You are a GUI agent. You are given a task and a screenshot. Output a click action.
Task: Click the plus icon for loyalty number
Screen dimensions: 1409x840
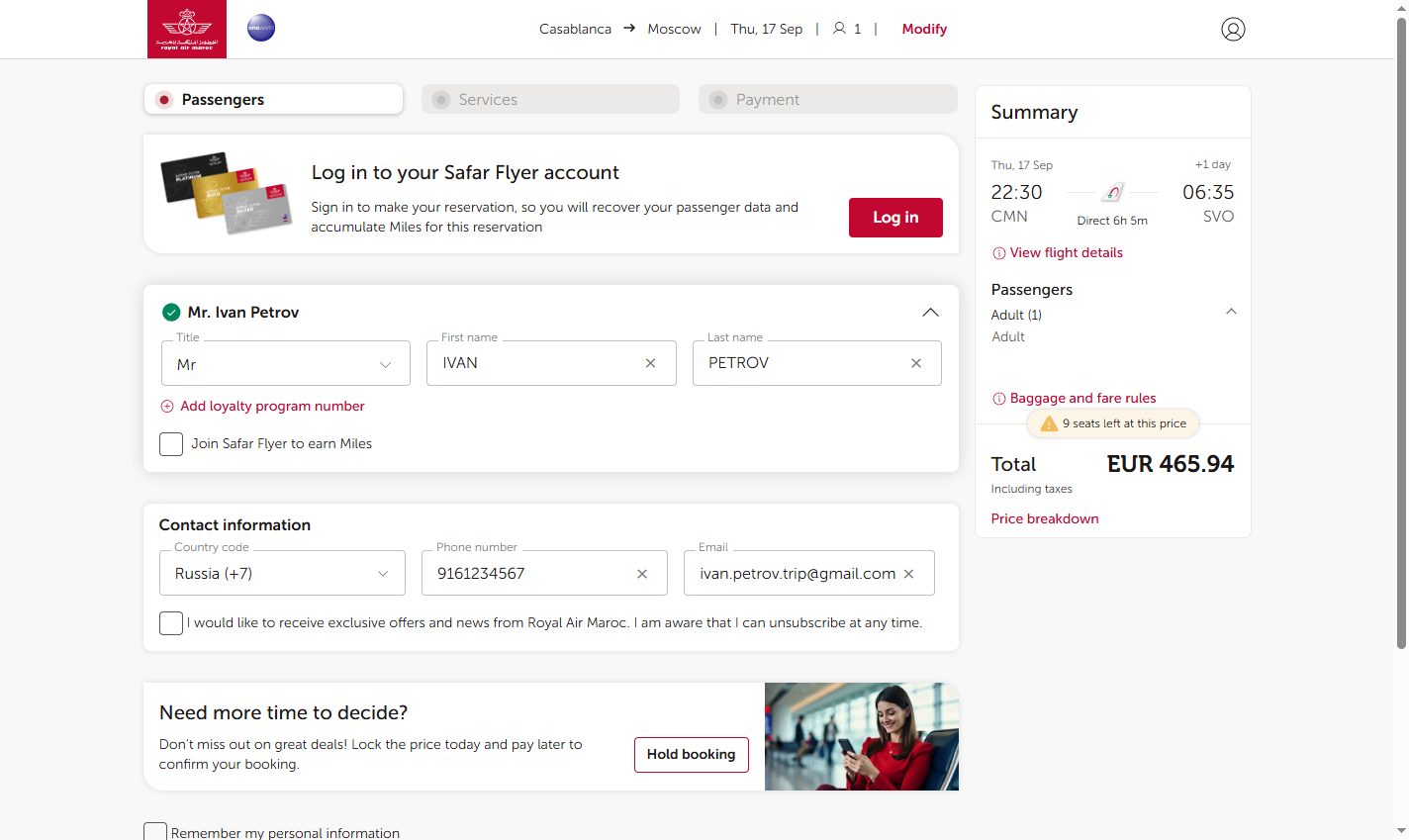pos(167,407)
